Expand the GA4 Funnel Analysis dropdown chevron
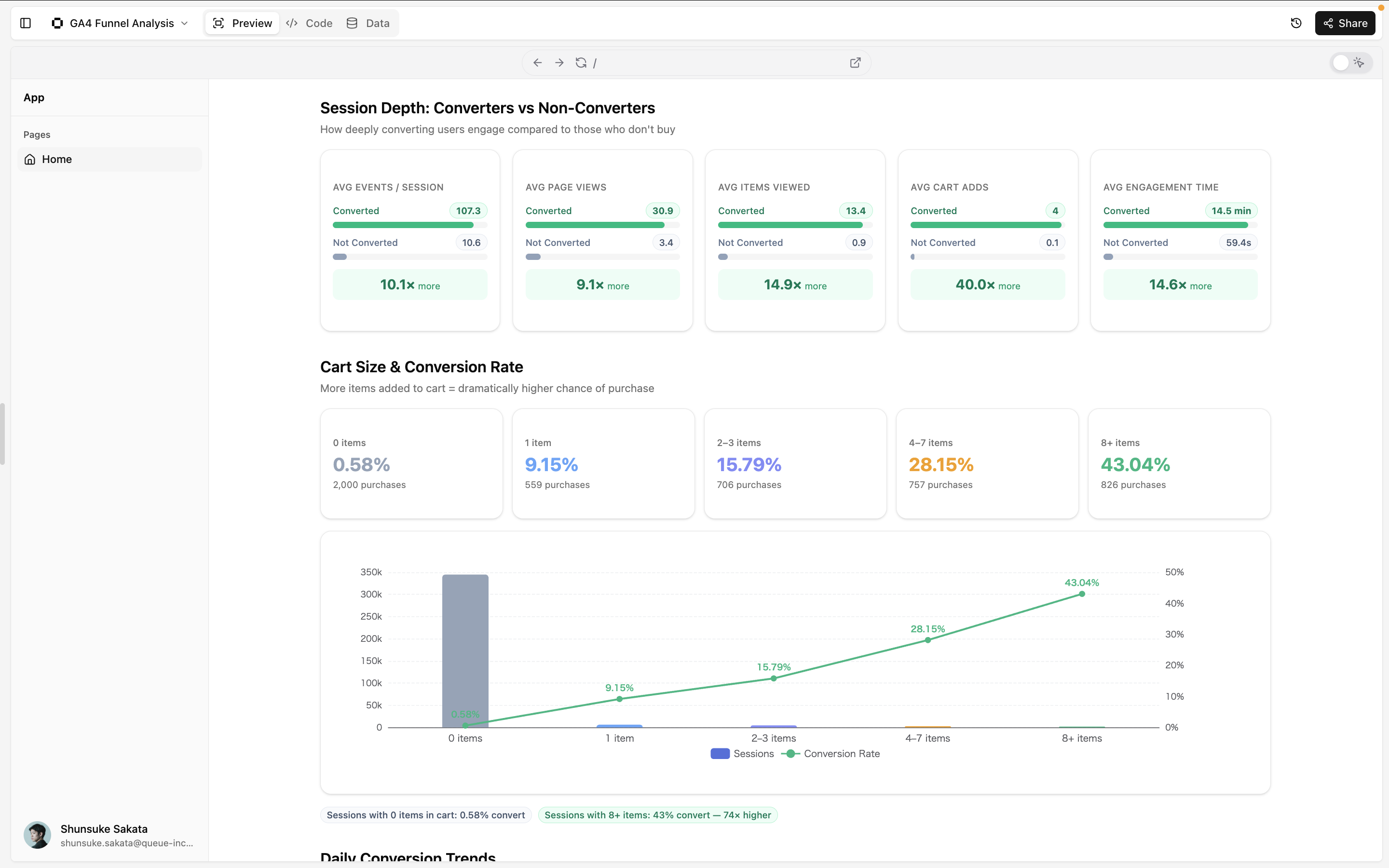Image resolution: width=1389 pixels, height=868 pixels. tap(184, 23)
